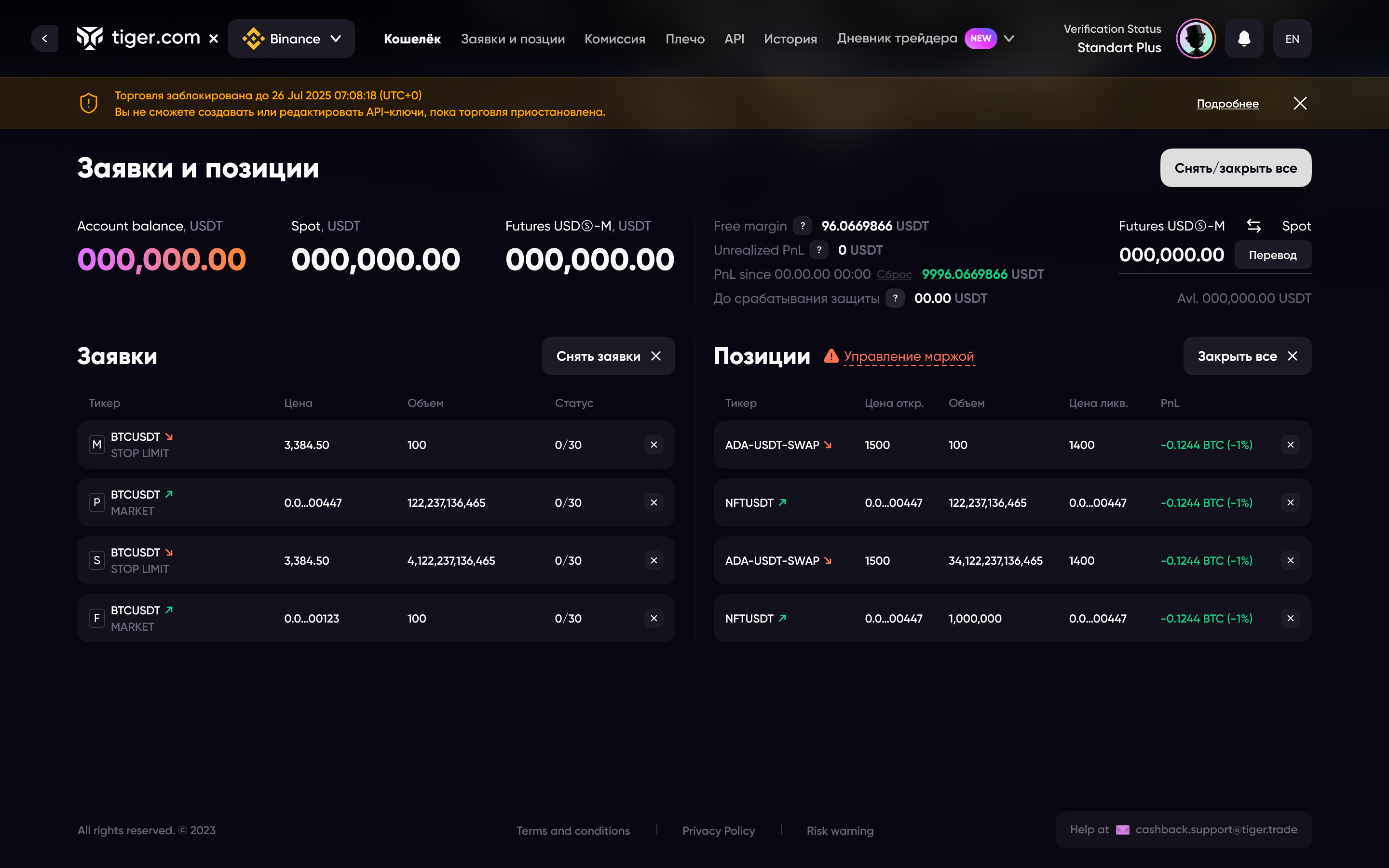
Task: Click the user profile avatar
Action: pyautogui.click(x=1196, y=39)
